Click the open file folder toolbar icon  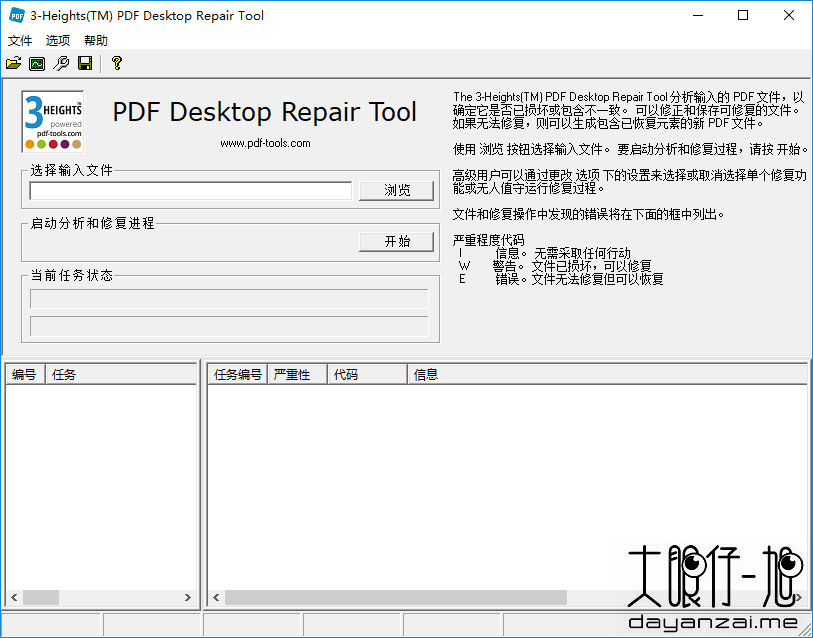(13, 63)
